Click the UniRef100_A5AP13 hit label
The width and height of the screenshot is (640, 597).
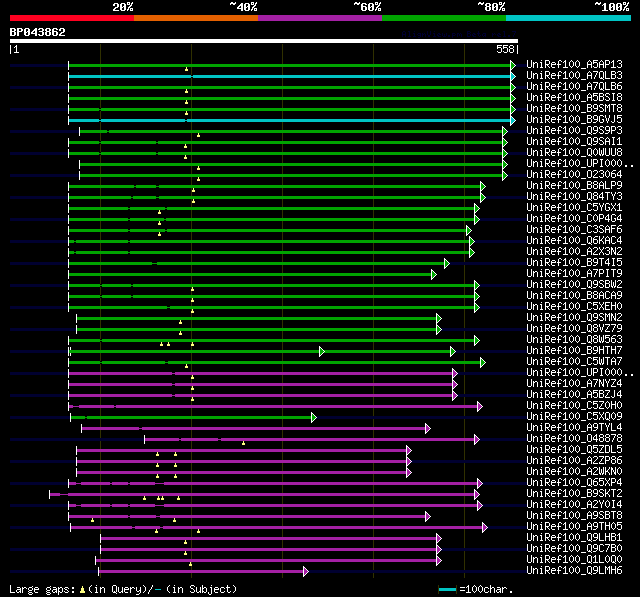point(574,64)
